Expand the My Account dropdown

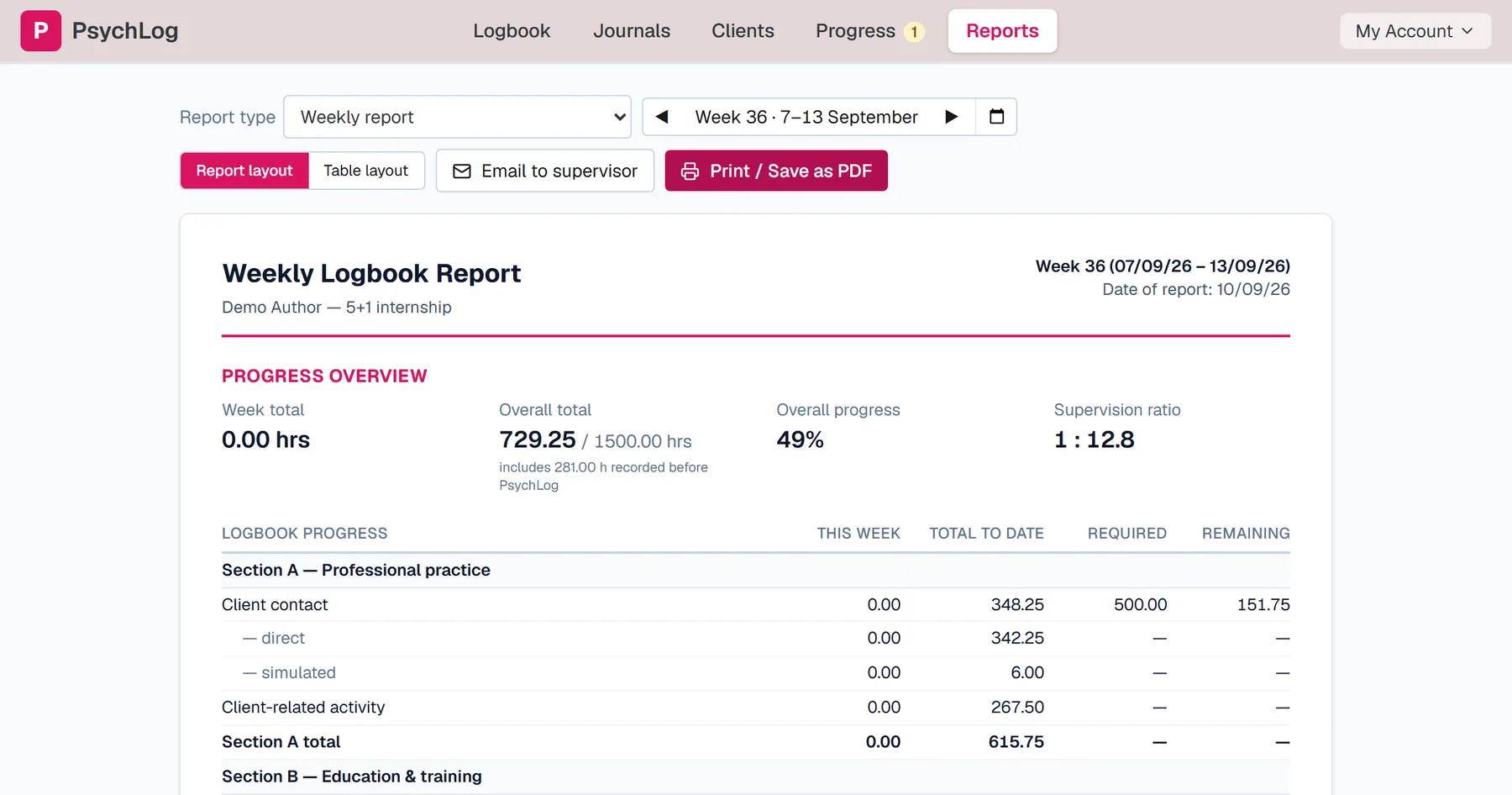pos(1415,31)
